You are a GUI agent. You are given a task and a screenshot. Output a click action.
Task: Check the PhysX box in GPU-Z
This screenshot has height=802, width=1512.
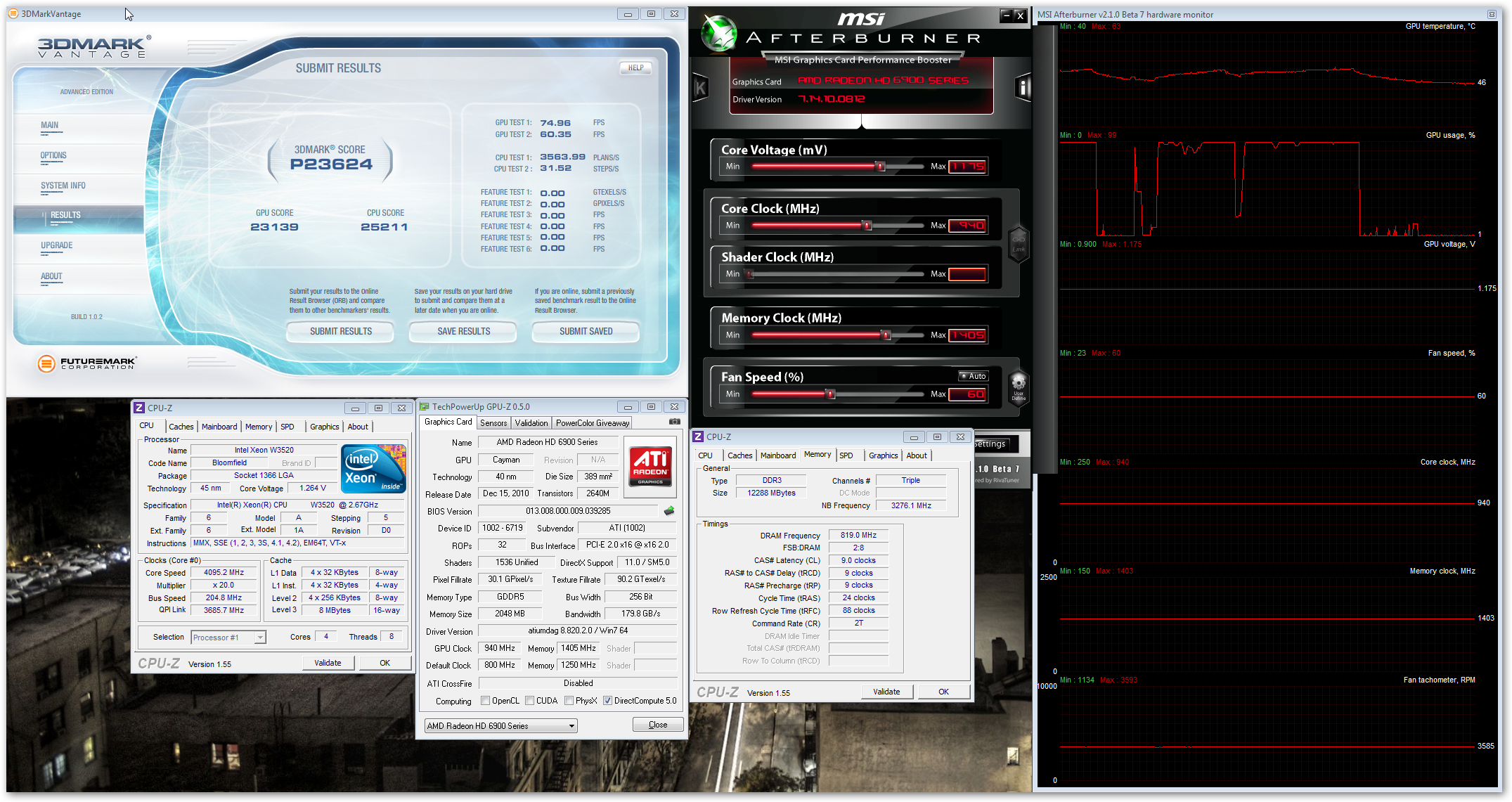pos(569,701)
